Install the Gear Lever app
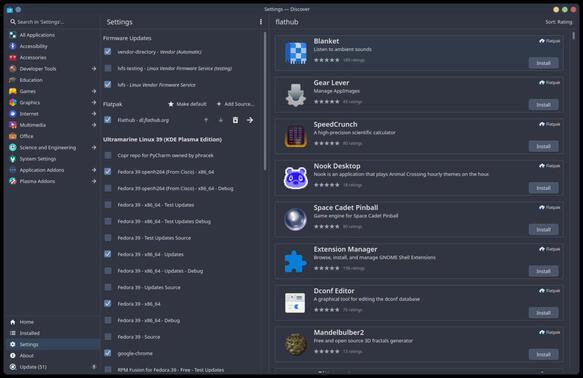The width and height of the screenshot is (583, 378). click(543, 105)
